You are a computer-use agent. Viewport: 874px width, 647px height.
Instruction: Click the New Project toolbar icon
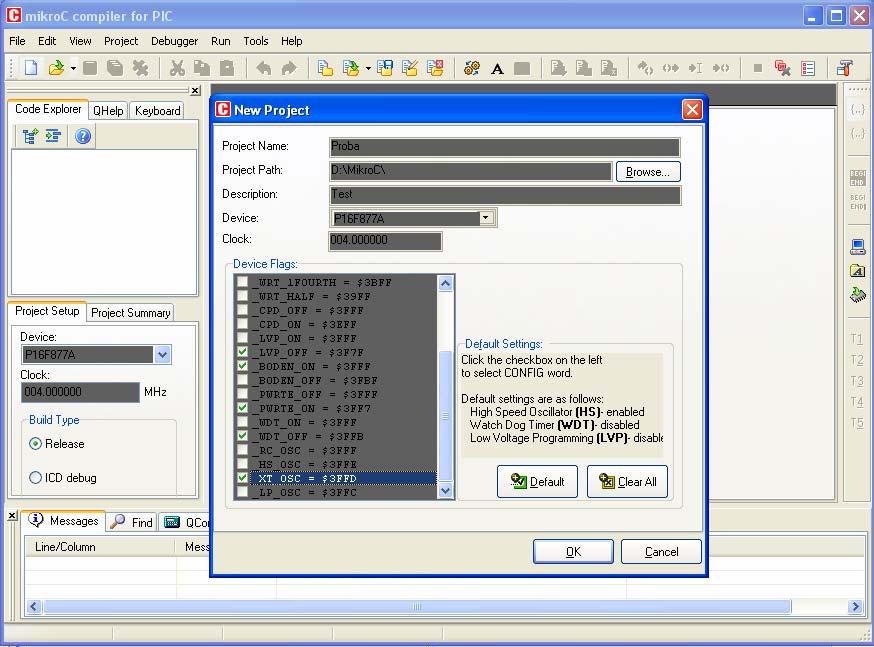pyautogui.click(x=325, y=68)
